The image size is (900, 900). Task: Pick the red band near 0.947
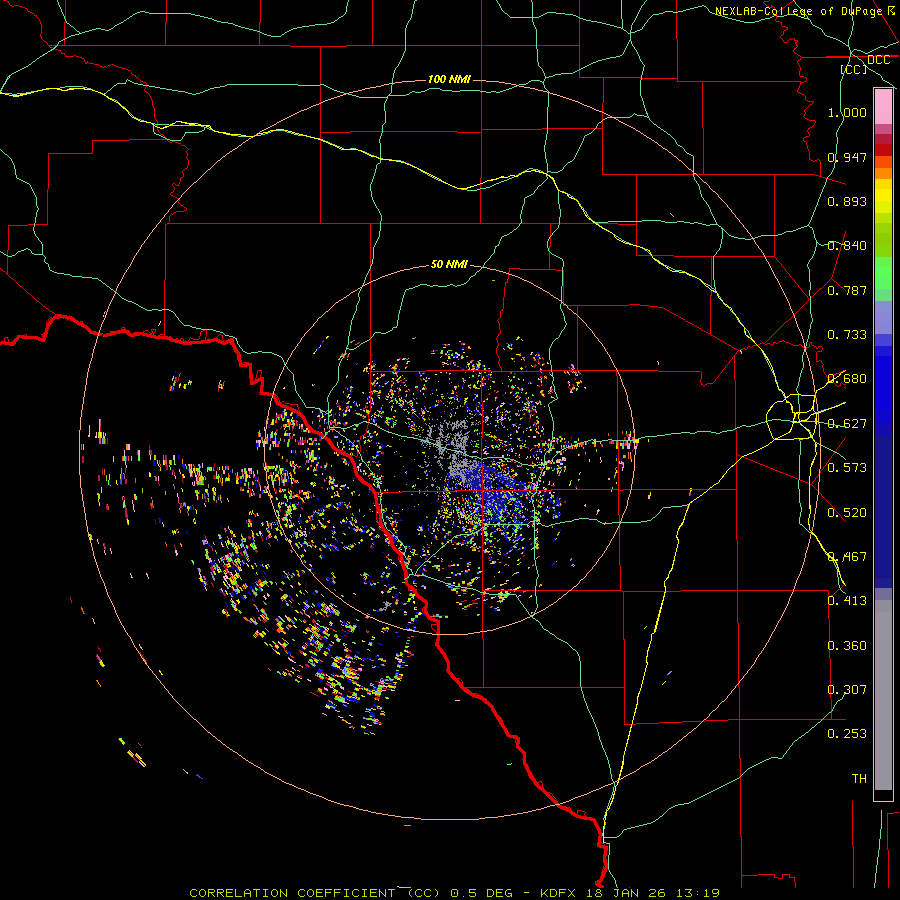pos(883,150)
